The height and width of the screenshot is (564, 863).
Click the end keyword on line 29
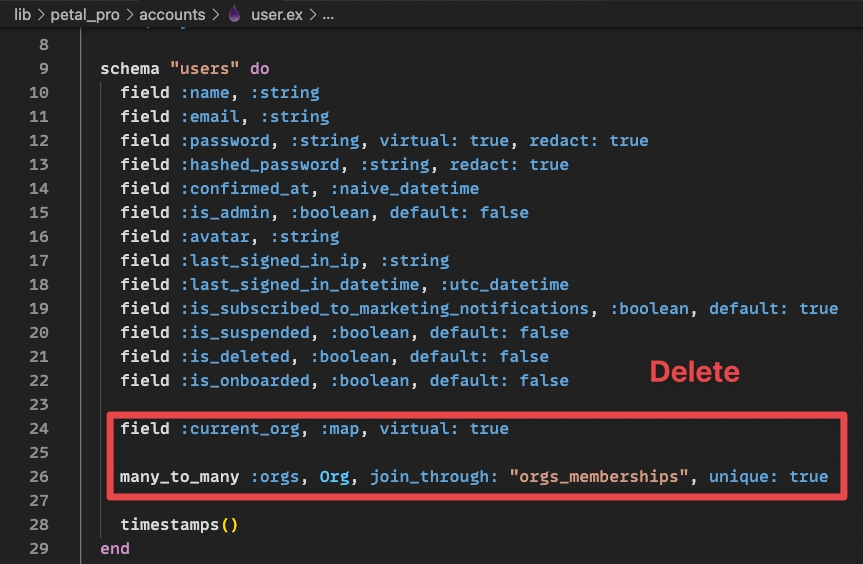pos(115,549)
